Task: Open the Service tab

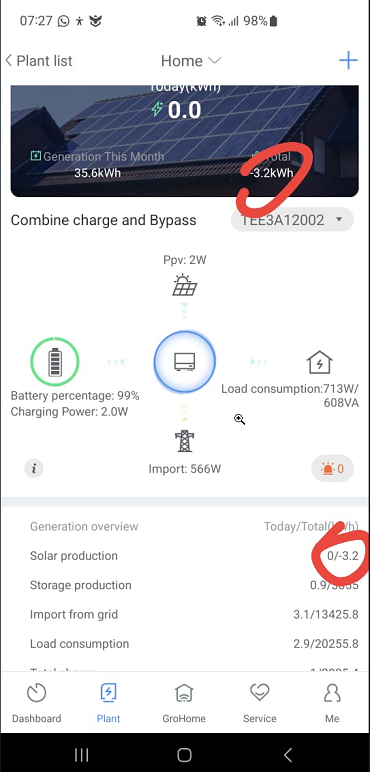Action: pyautogui.click(x=259, y=702)
